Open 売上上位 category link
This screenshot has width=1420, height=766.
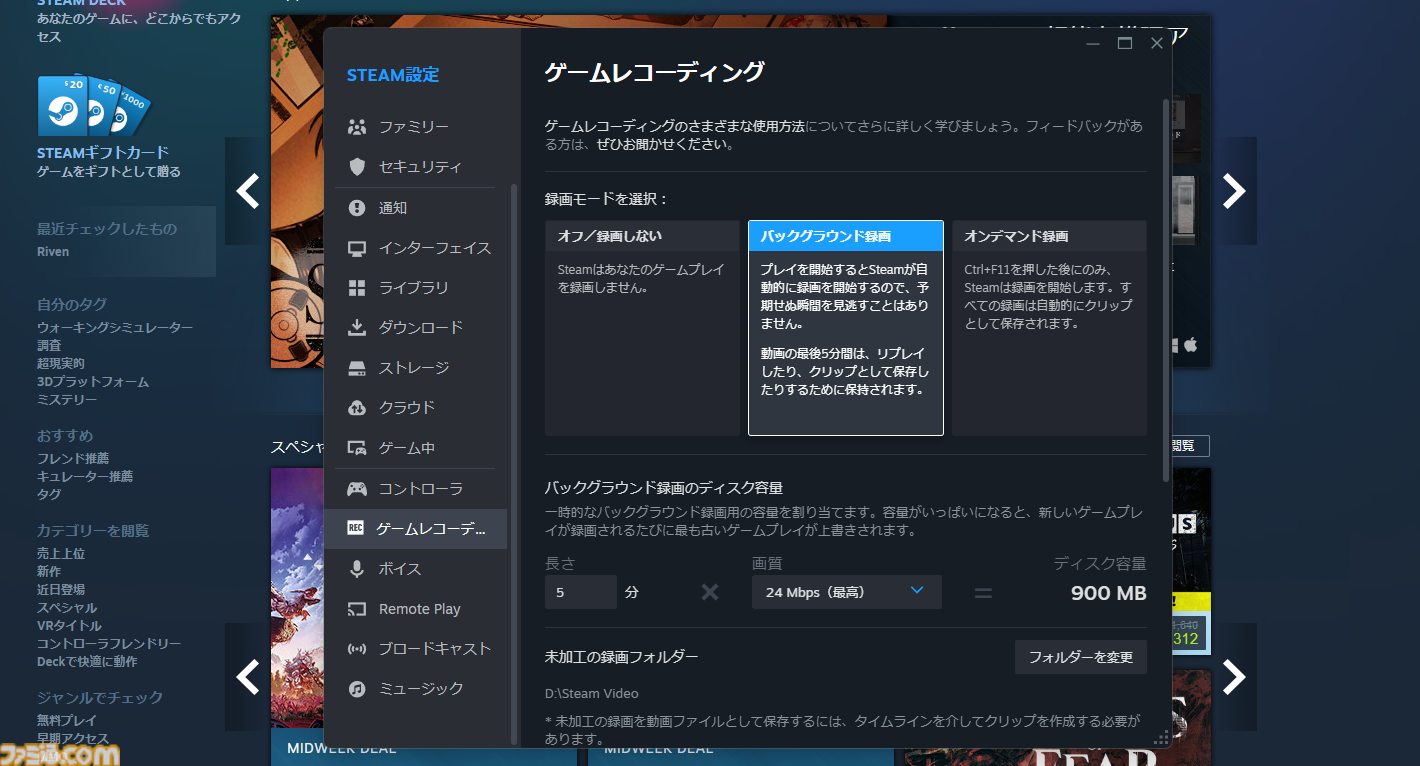click(61, 554)
